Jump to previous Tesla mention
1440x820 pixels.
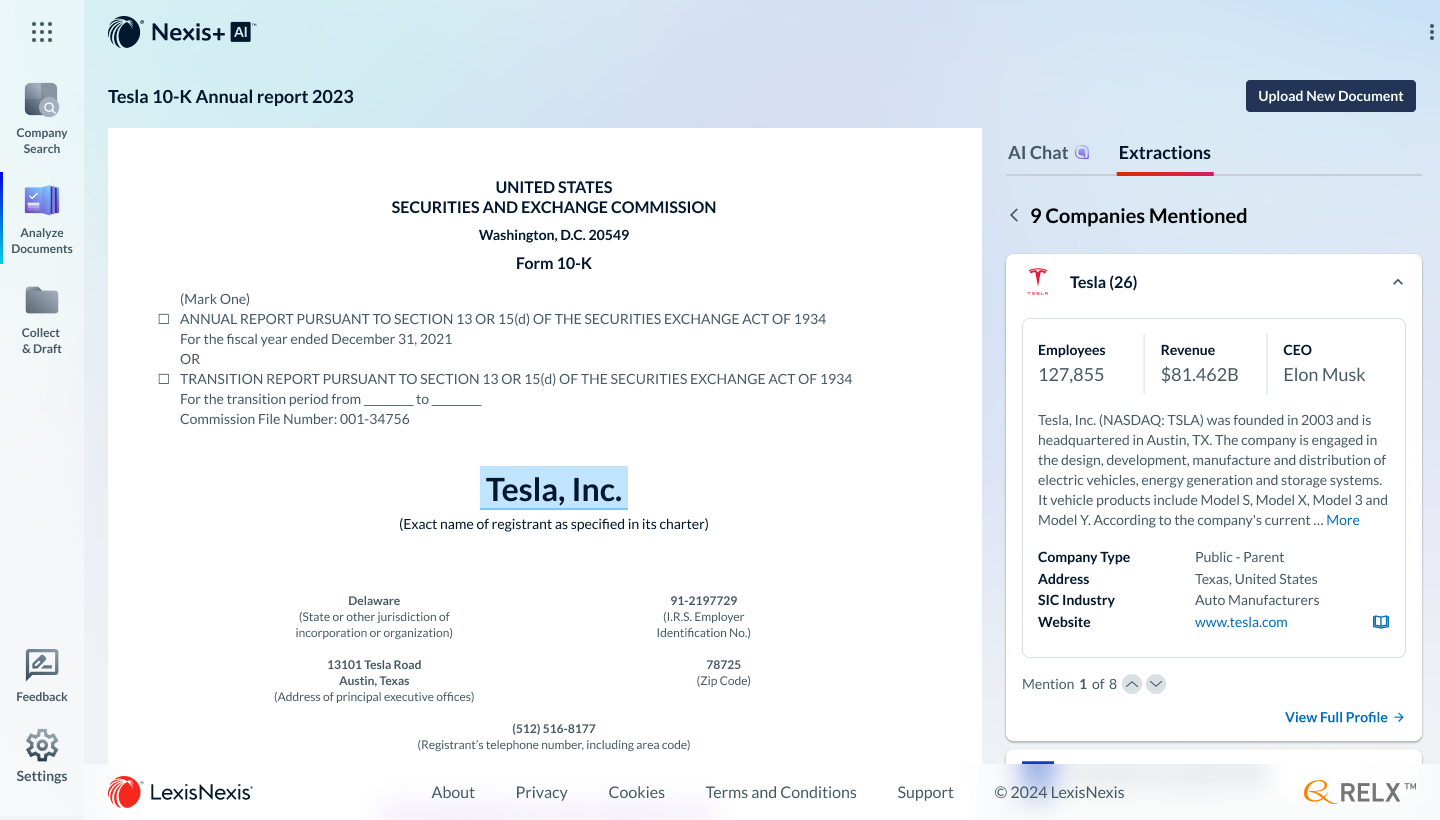1132,684
